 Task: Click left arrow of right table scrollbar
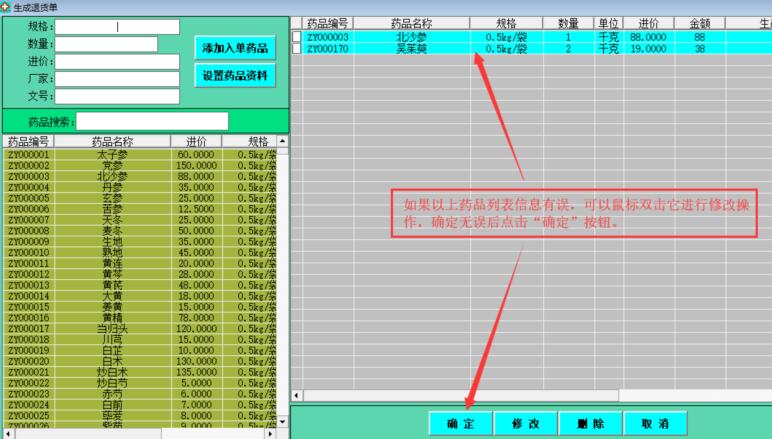[297, 396]
